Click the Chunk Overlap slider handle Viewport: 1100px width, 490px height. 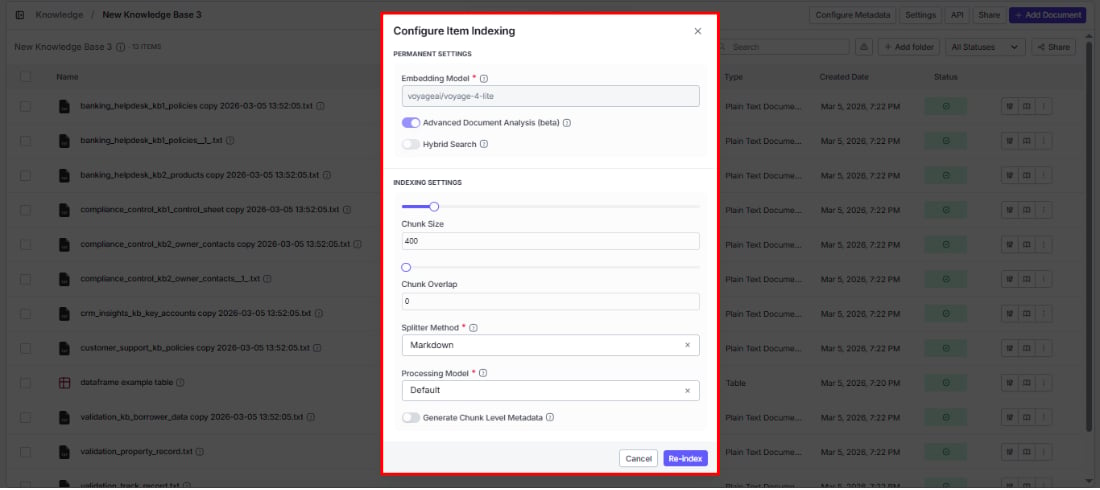[x=405, y=267]
